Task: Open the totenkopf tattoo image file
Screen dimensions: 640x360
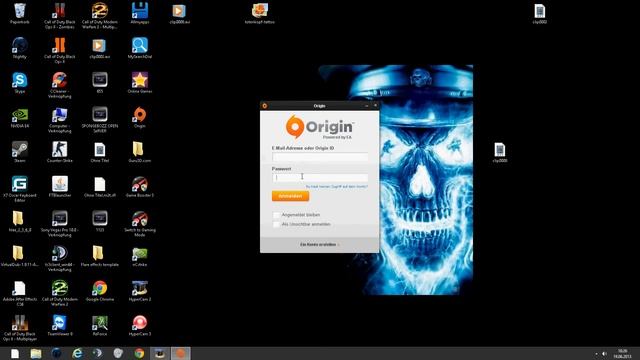Action: [x=260, y=13]
